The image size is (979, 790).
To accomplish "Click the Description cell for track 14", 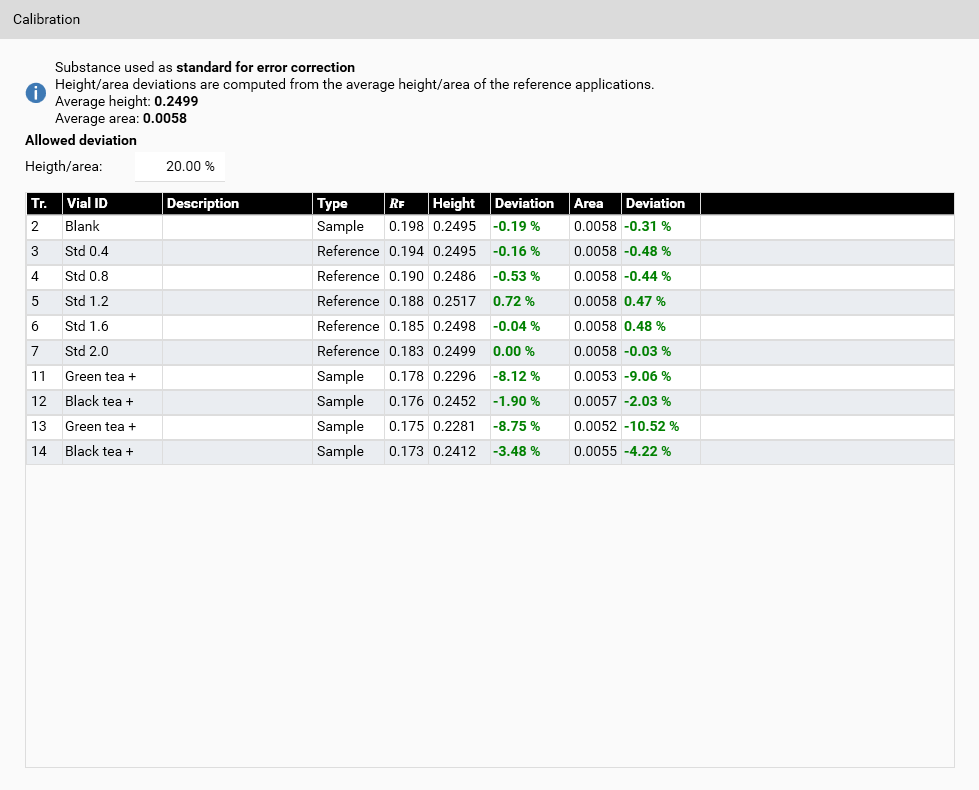I will [236, 451].
